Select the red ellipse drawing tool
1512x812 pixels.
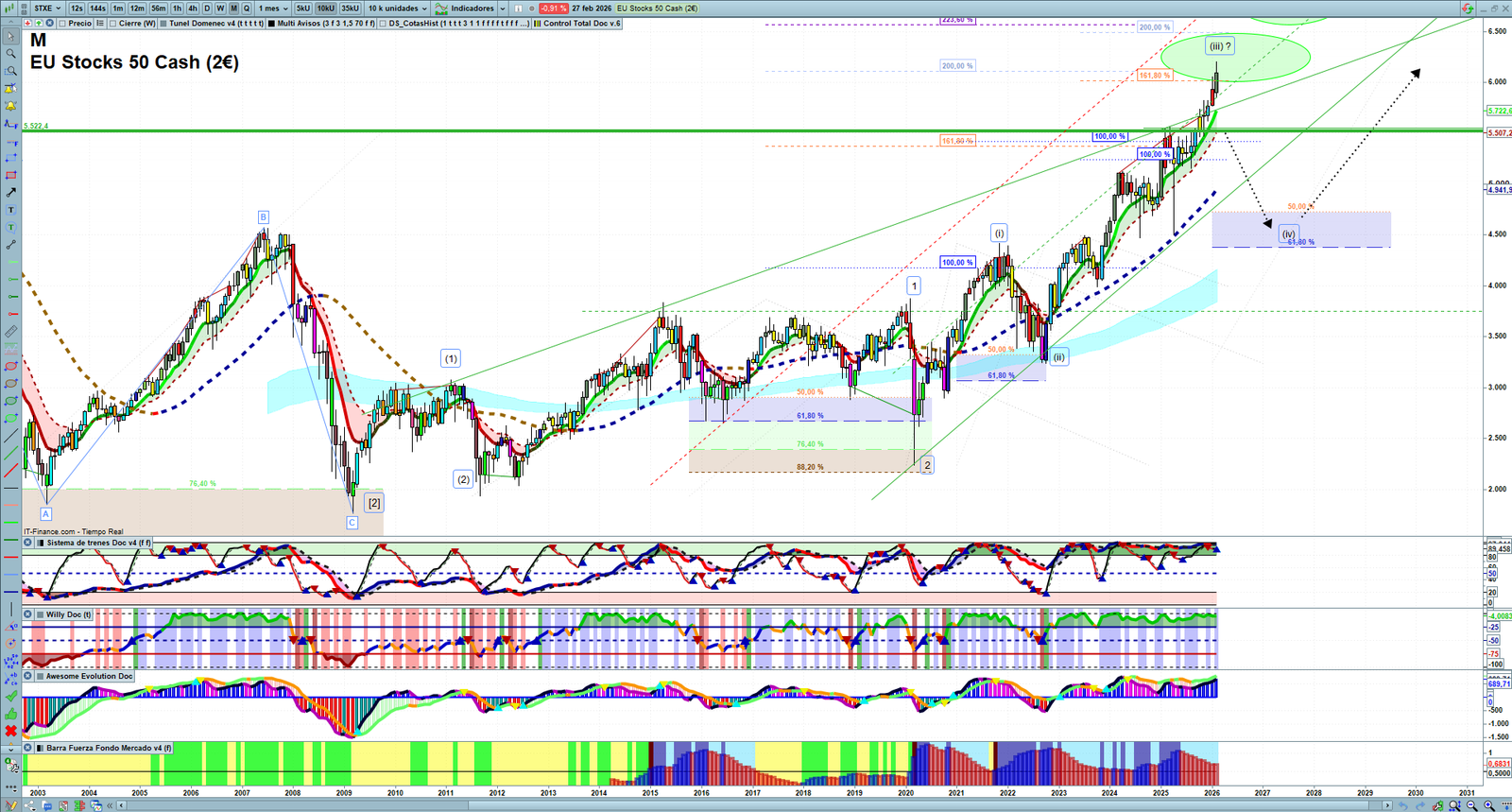click(10, 366)
